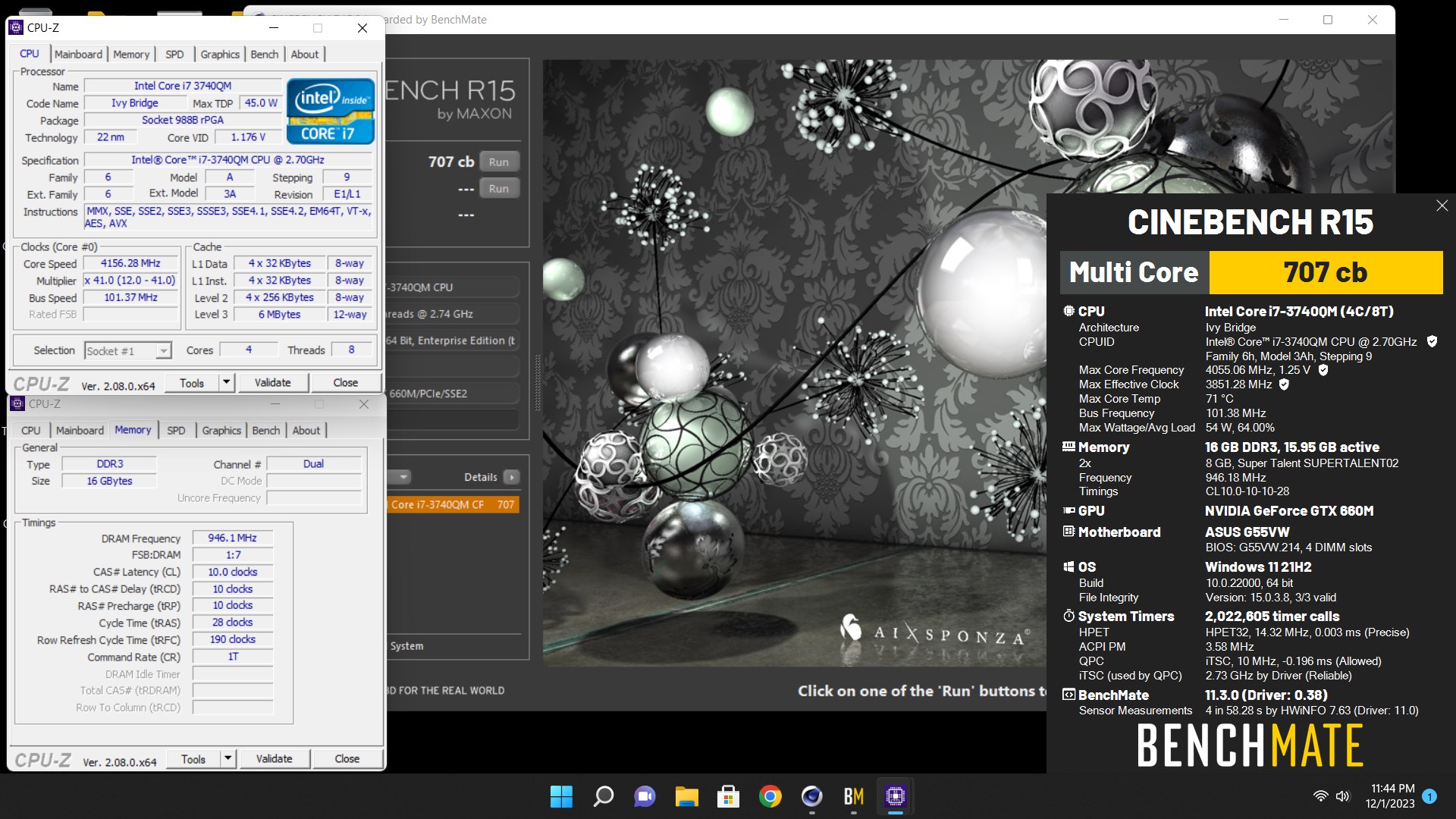This screenshot has width=1456, height=819.
Task: Open the Cinebench ranking Details arrow
Action: [512, 478]
